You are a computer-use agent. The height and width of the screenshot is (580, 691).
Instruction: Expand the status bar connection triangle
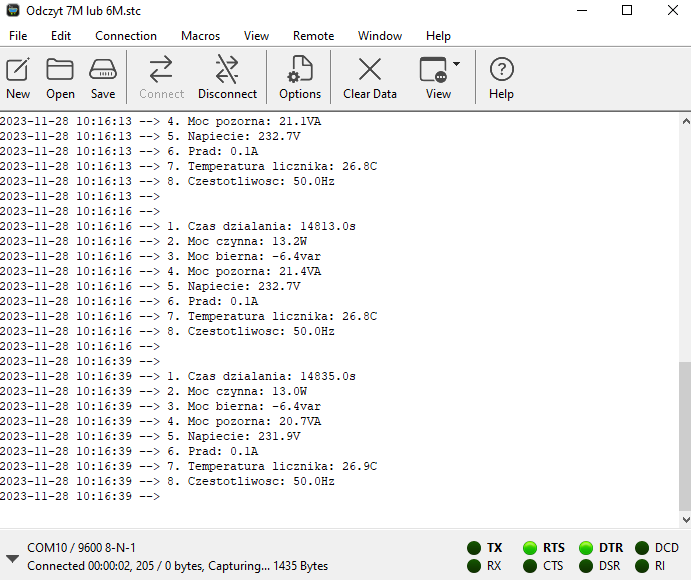pyautogui.click(x=12, y=558)
